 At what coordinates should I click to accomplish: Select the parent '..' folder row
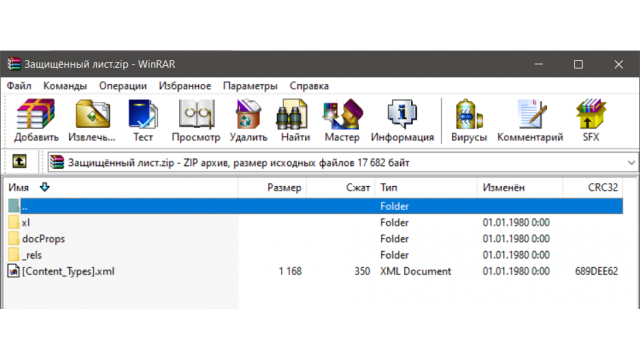316,206
